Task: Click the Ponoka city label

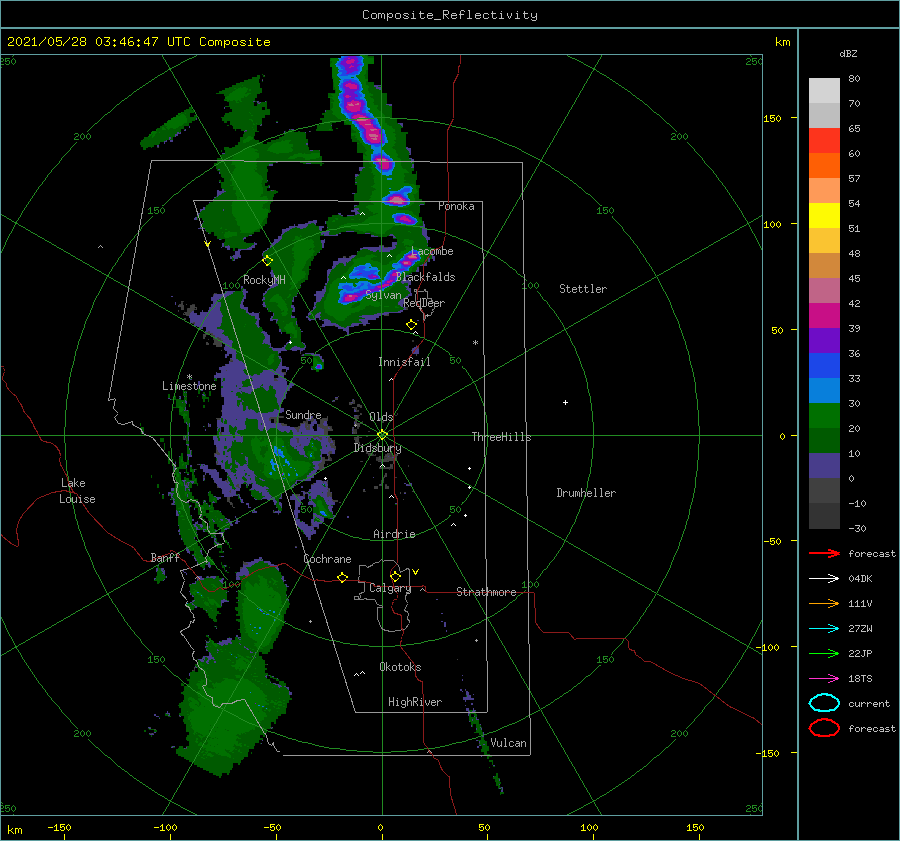Action: 456,206
